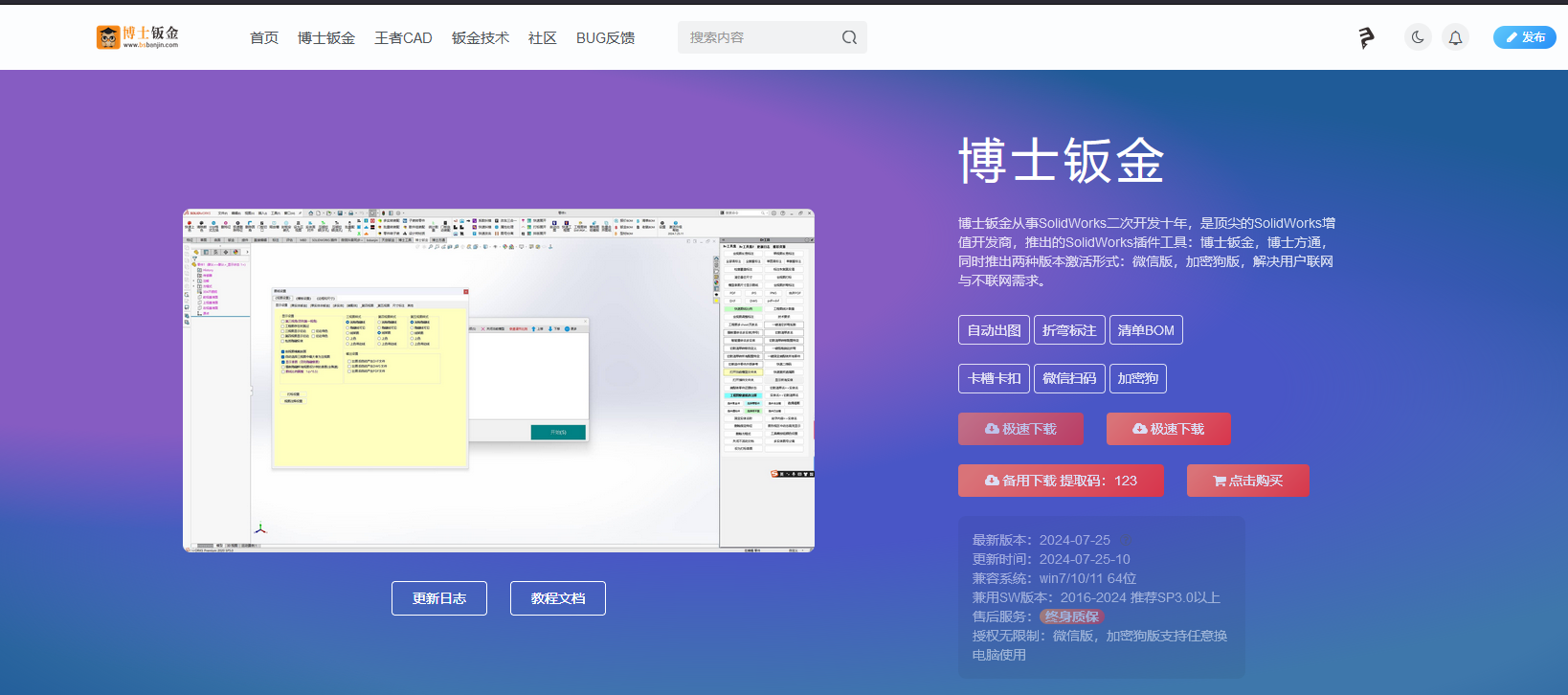
Task: Click the 最新版本：2024-07-25 line
Action: pos(1042,540)
